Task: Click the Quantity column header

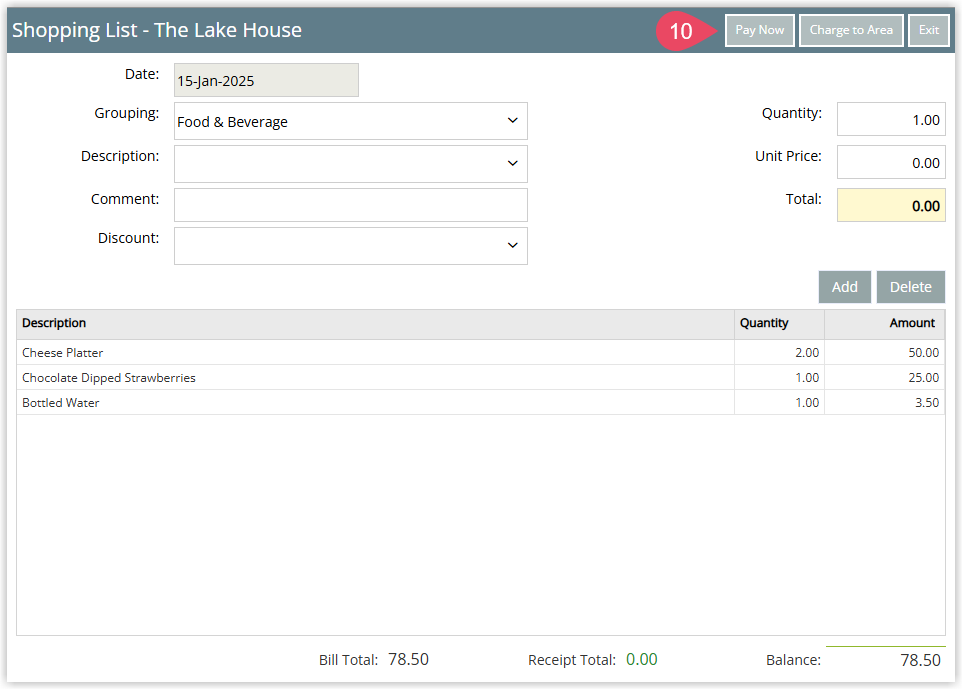Action: coord(779,324)
